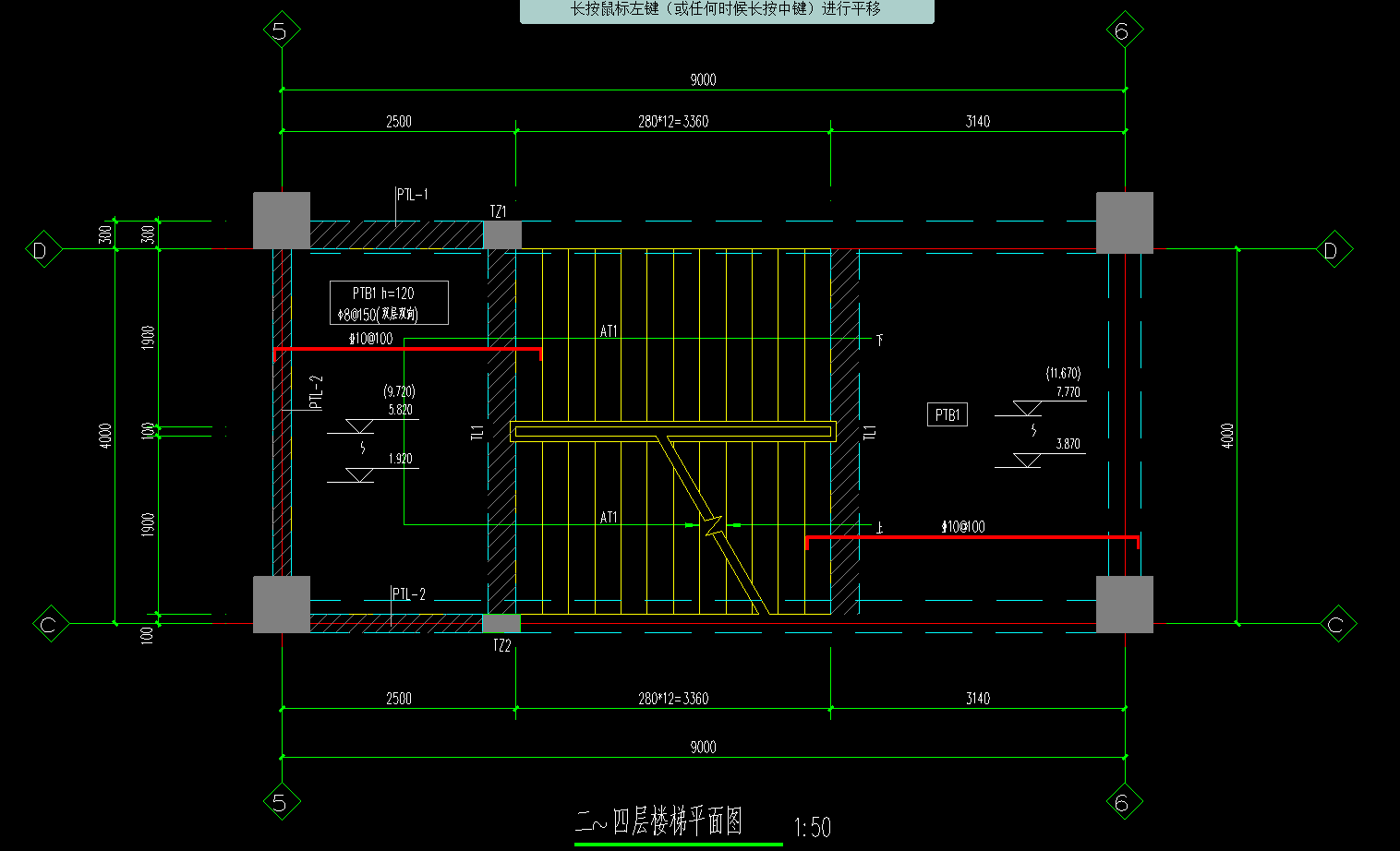Select the horizontal PTL-2 label near axis C

tap(409, 594)
